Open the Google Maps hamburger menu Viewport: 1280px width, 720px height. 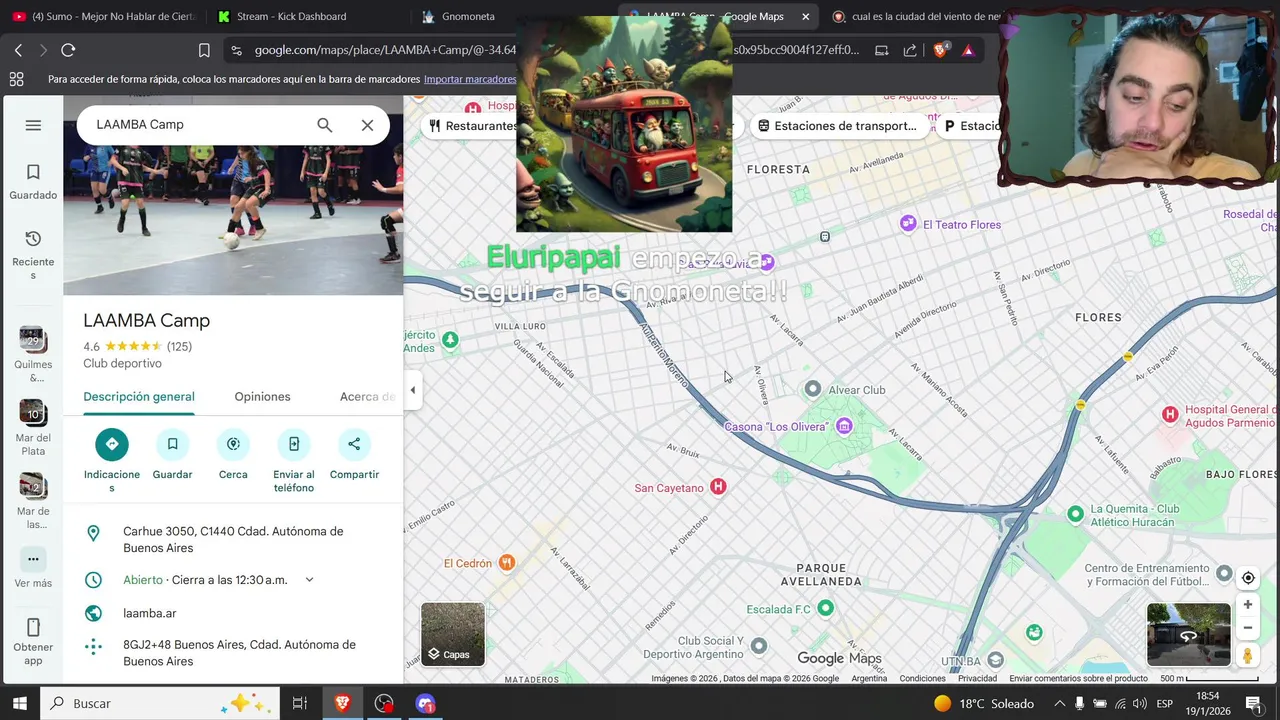[33, 125]
